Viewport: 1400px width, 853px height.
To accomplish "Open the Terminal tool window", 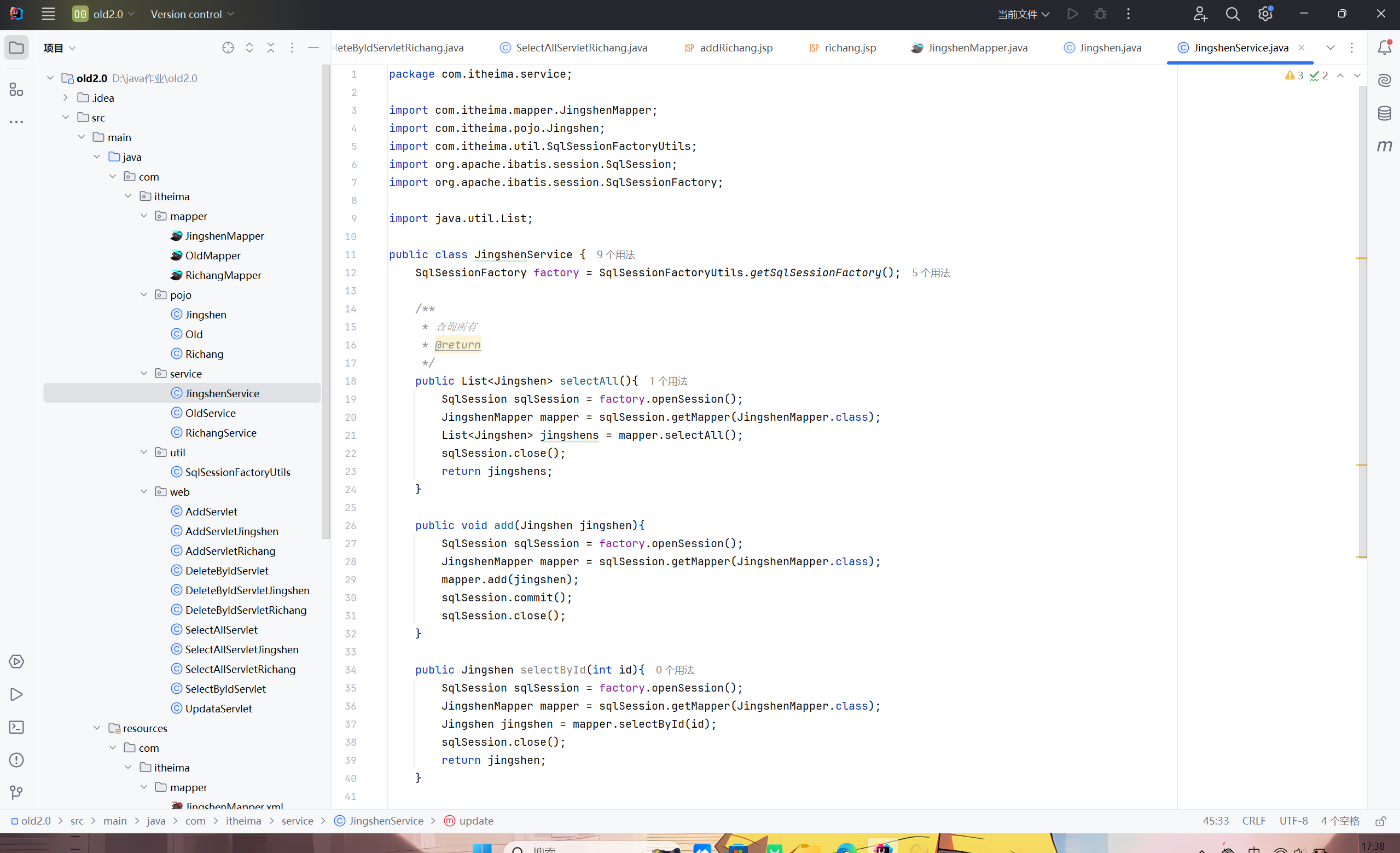I will pos(16,727).
